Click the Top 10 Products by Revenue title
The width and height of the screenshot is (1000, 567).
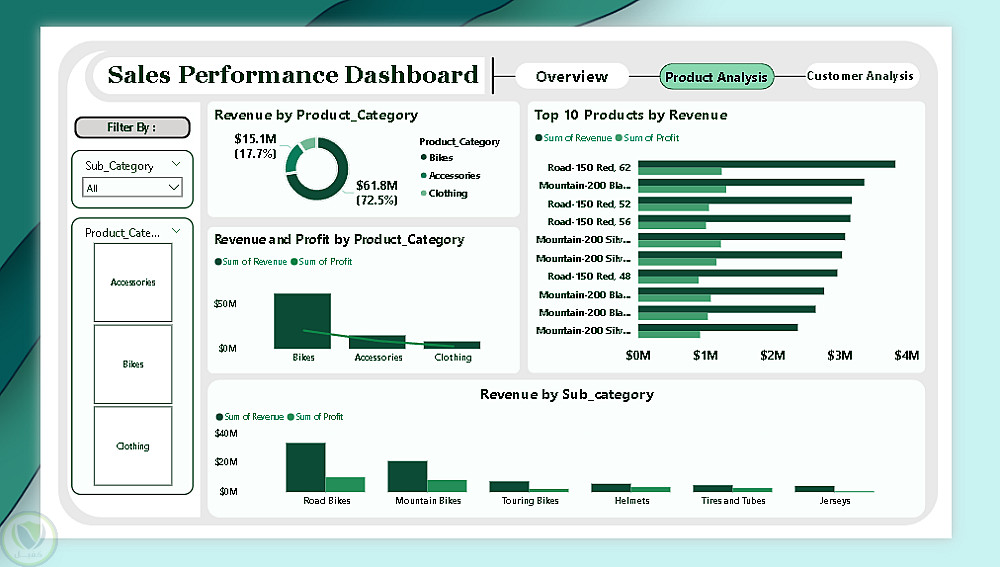point(631,115)
